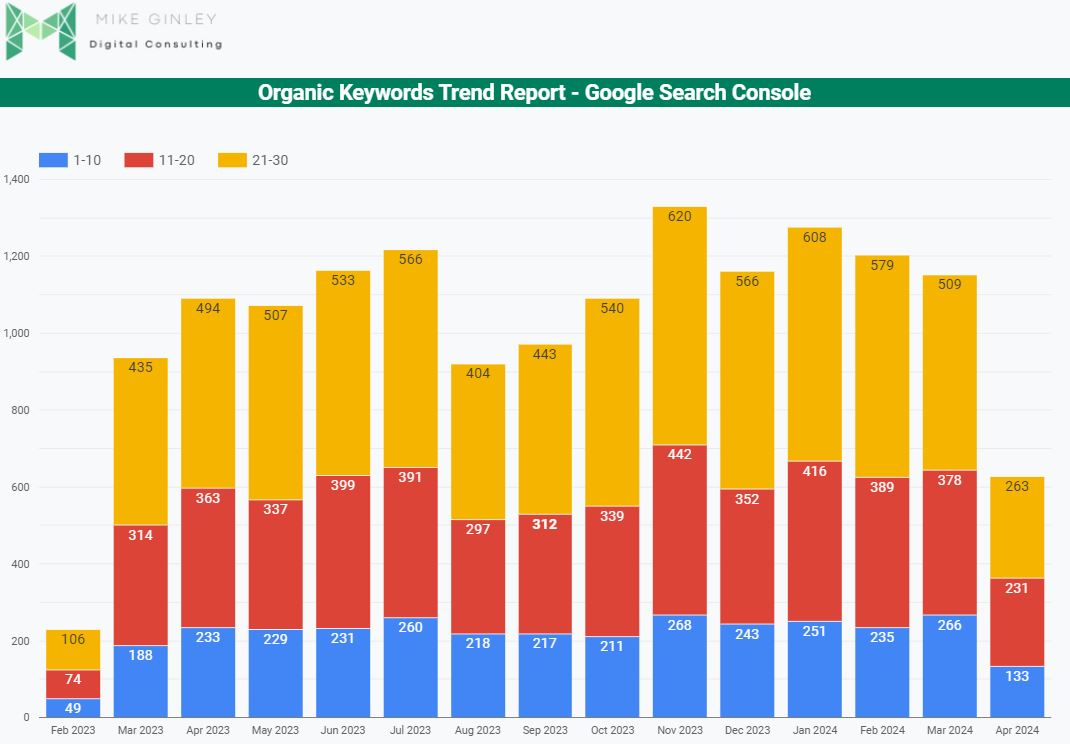Click the Nov 2023 red segment labeled 442
This screenshot has width=1070, height=744.
click(x=680, y=530)
